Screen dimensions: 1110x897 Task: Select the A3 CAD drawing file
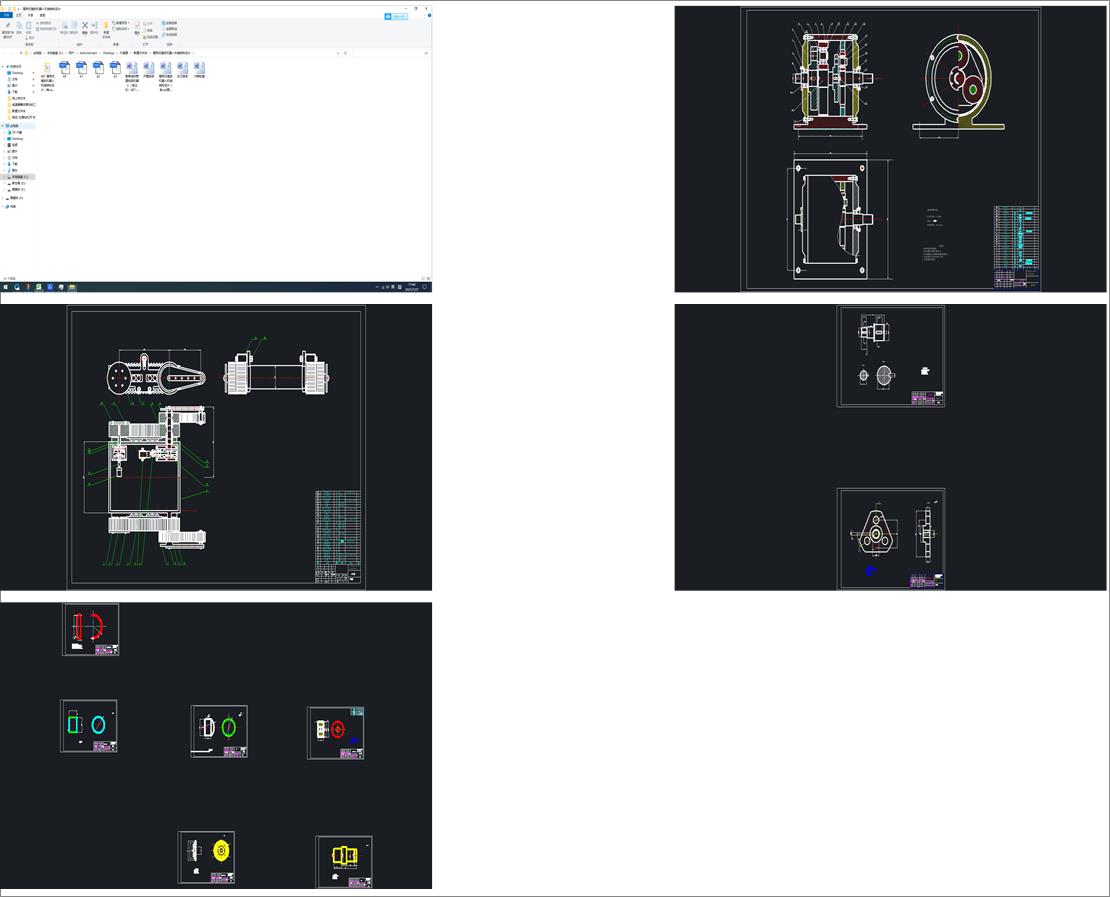click(x=115, y=69)
